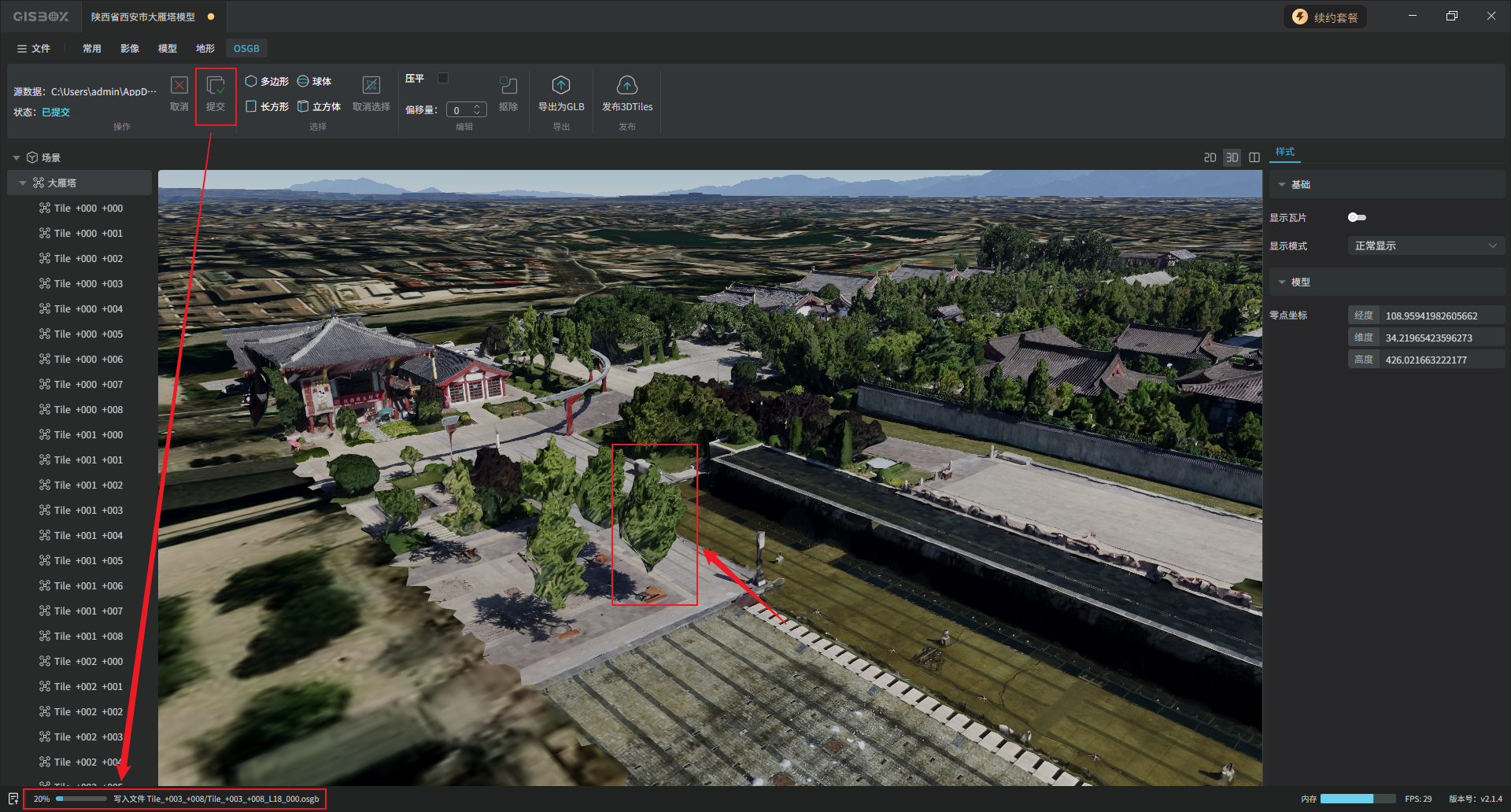Click the Export as GLB icon

(x=560, y=86)
